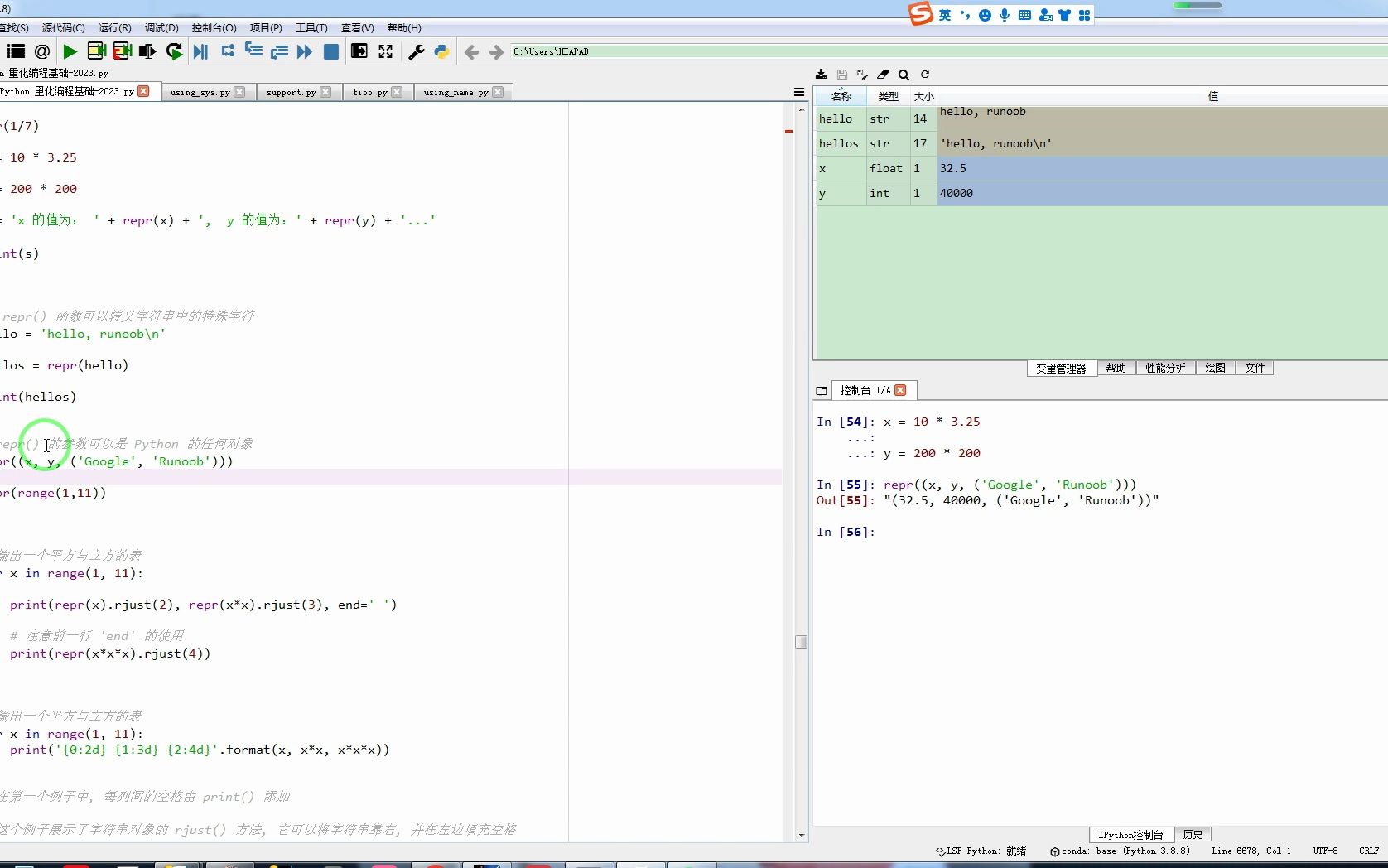
Task: Start debugging the file
Action: pyautogui.click(x=200, y=51)
